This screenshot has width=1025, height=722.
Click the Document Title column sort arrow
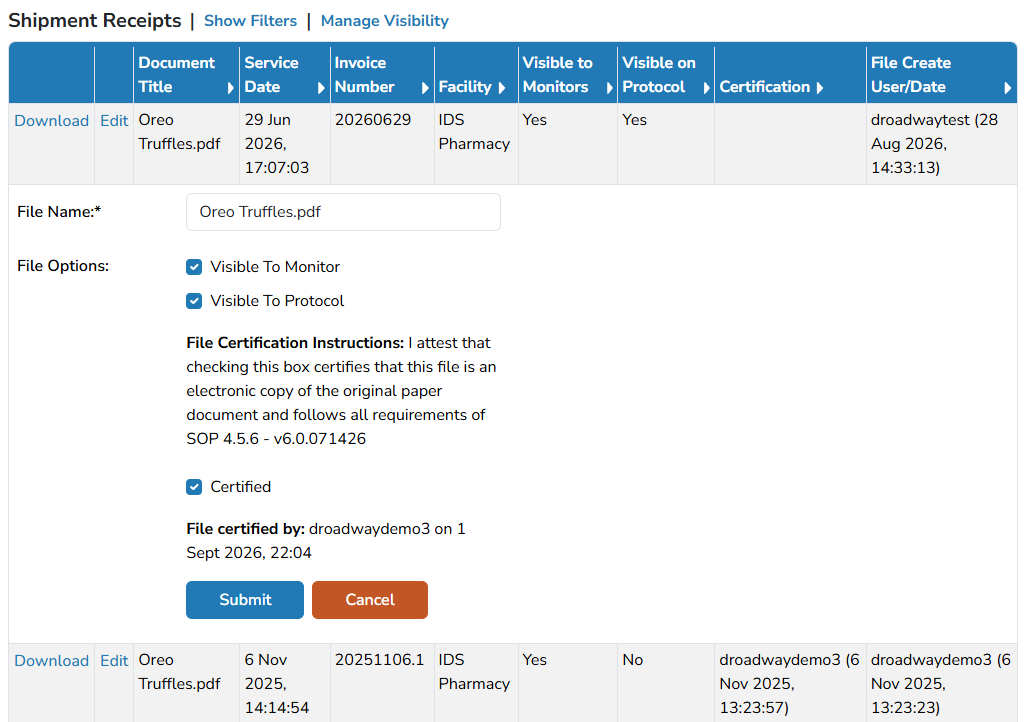(x=230, y=88)
